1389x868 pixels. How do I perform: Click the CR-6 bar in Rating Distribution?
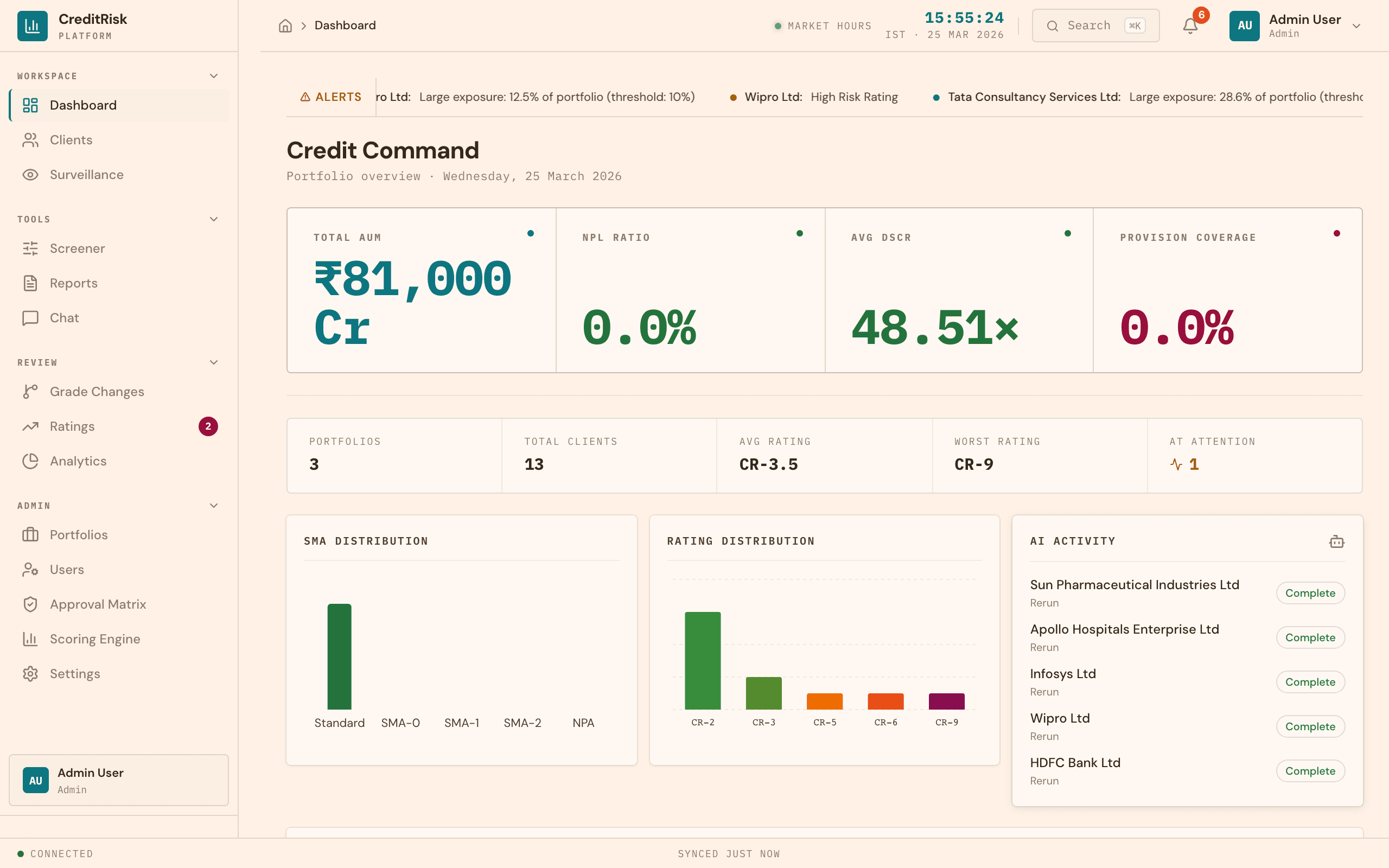point(885,701)
